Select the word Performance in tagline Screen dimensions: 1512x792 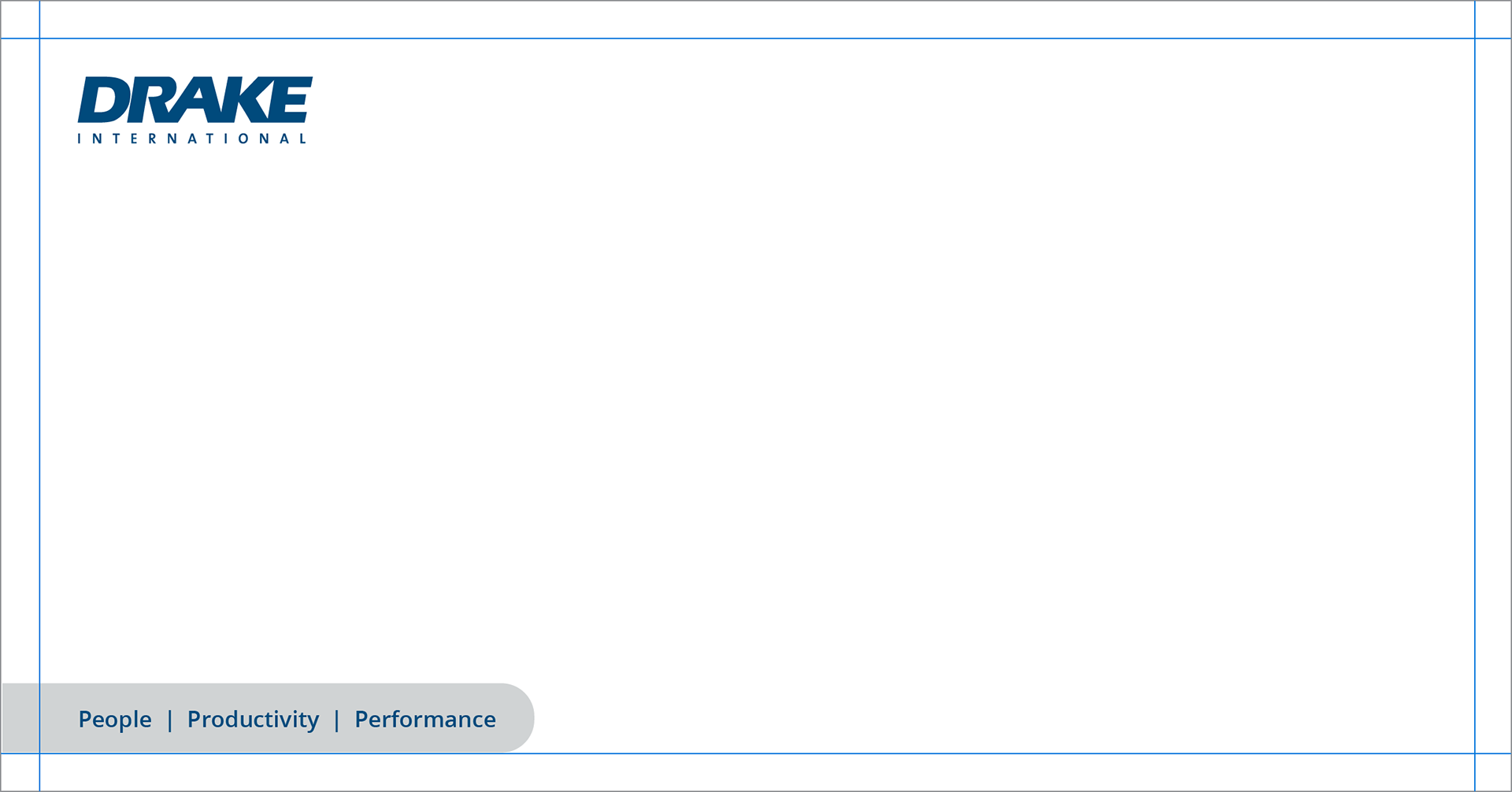(425, 719)
